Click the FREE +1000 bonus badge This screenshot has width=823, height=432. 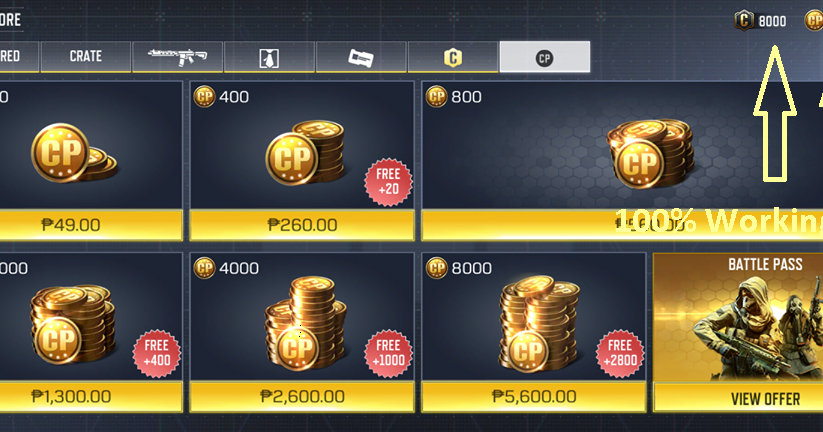tap(388, 353)
